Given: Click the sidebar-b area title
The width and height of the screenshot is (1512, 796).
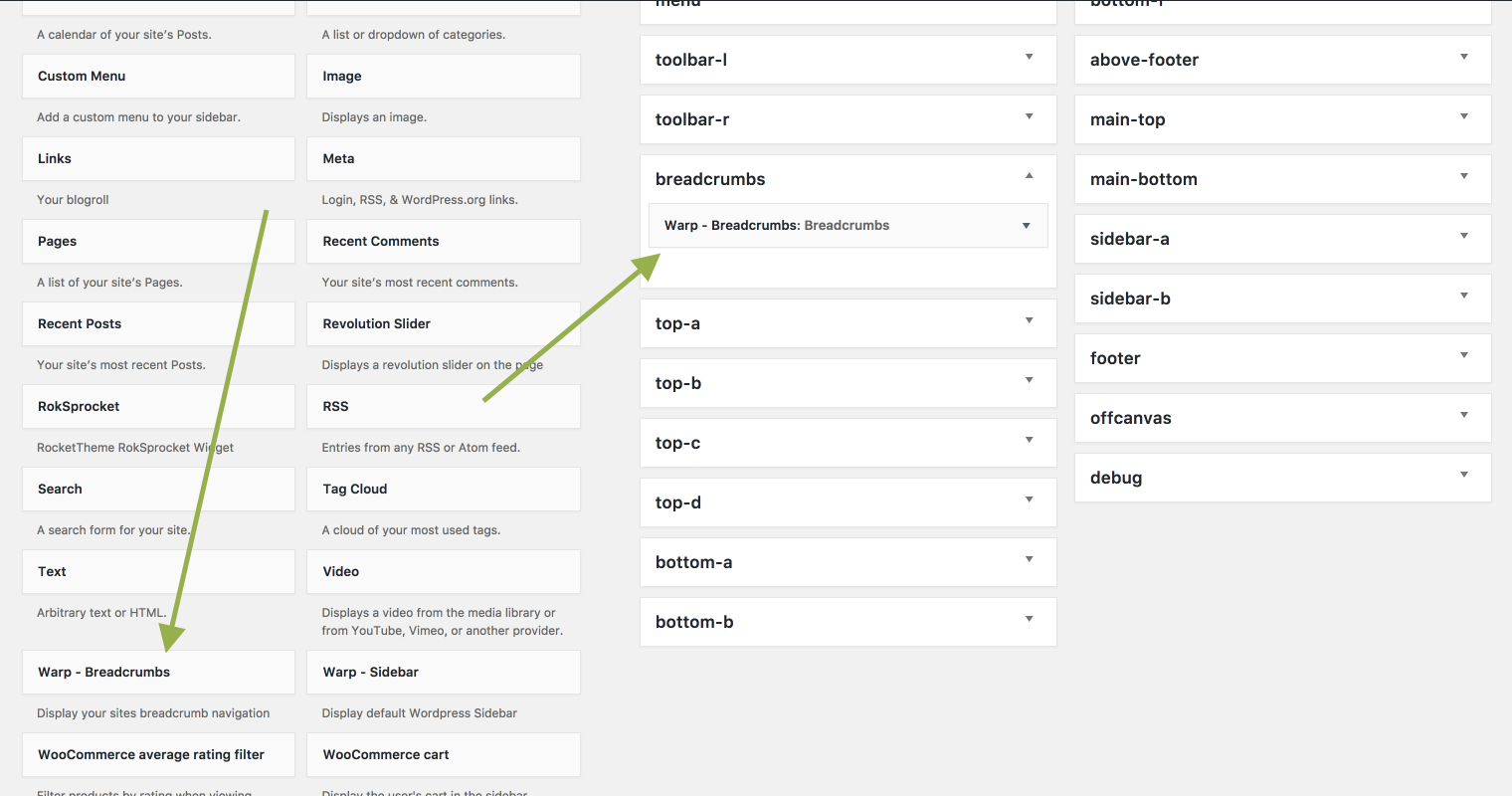Looking at the screenshot, I should [1130, 298].
